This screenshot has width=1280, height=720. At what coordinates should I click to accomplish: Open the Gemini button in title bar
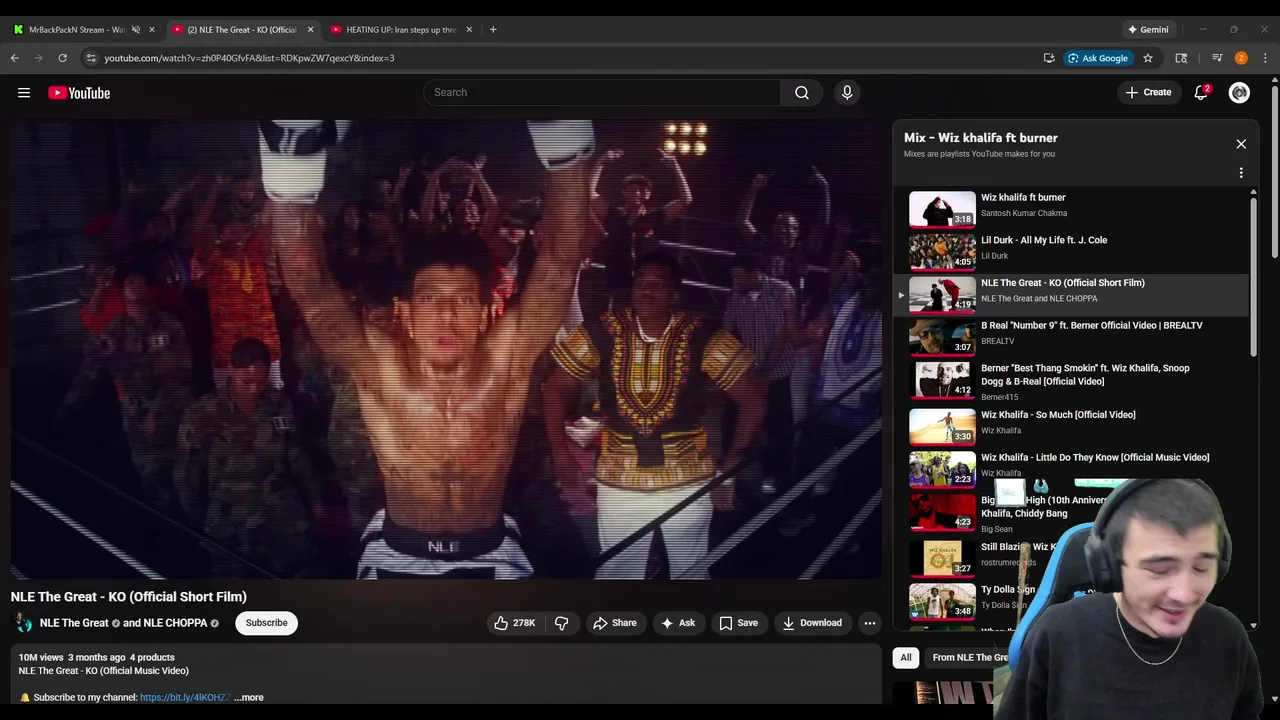click(1148, 29)
